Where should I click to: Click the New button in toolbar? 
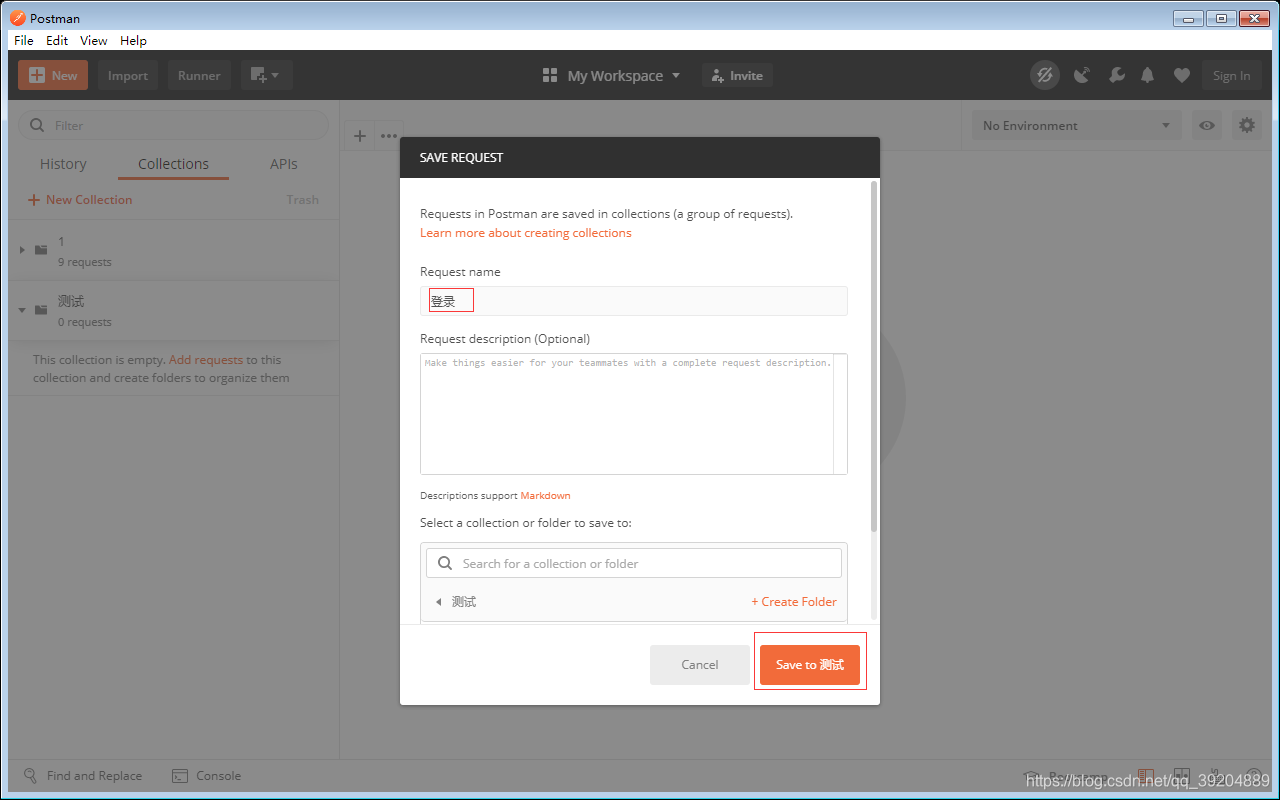[x=53, y=75]
